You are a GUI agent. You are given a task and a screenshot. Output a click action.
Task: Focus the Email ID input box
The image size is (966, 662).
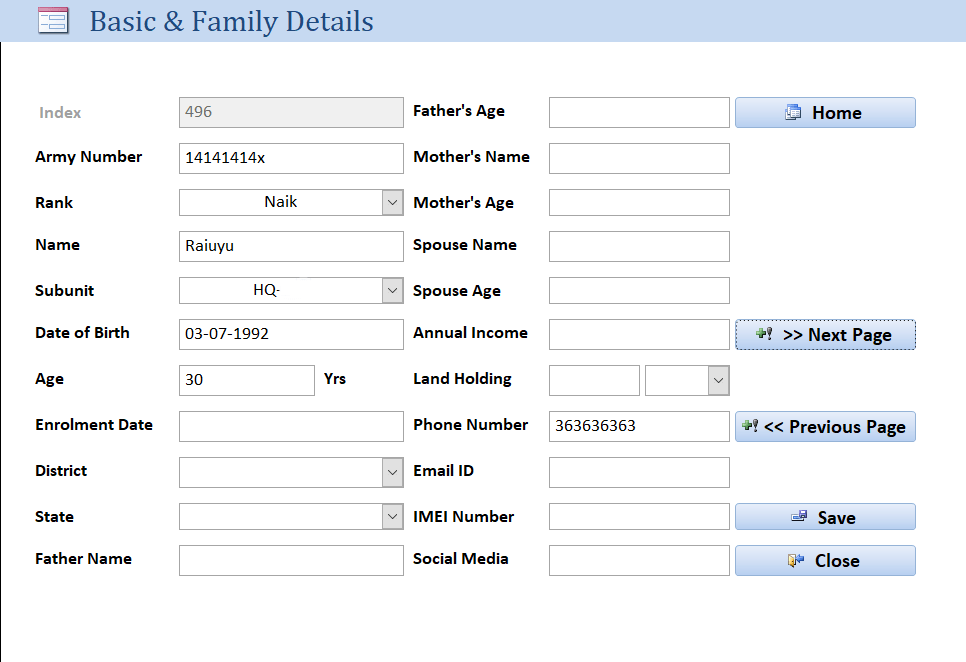pos(639,473)
